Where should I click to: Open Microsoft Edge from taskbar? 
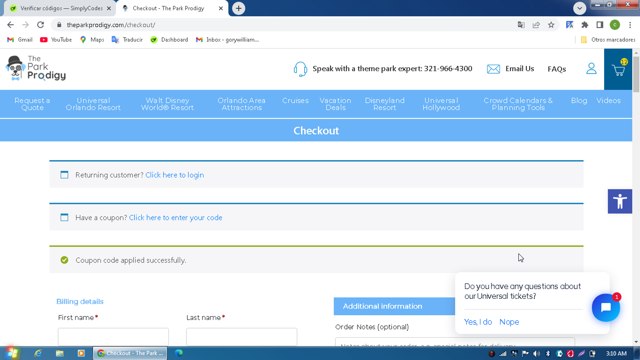point(179,353)
